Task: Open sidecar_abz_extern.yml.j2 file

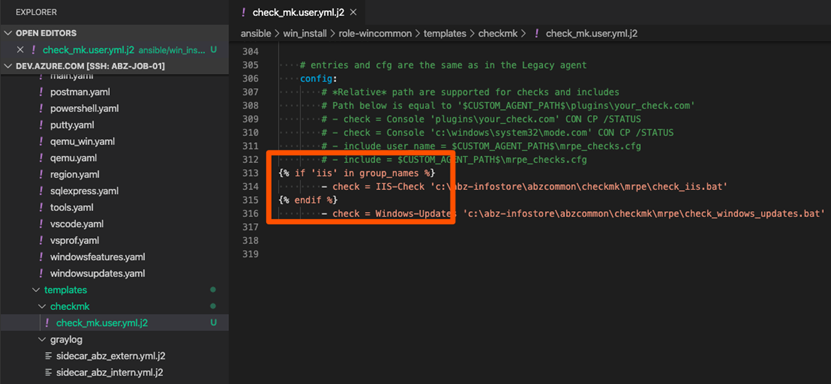Action: coord(112,356)
